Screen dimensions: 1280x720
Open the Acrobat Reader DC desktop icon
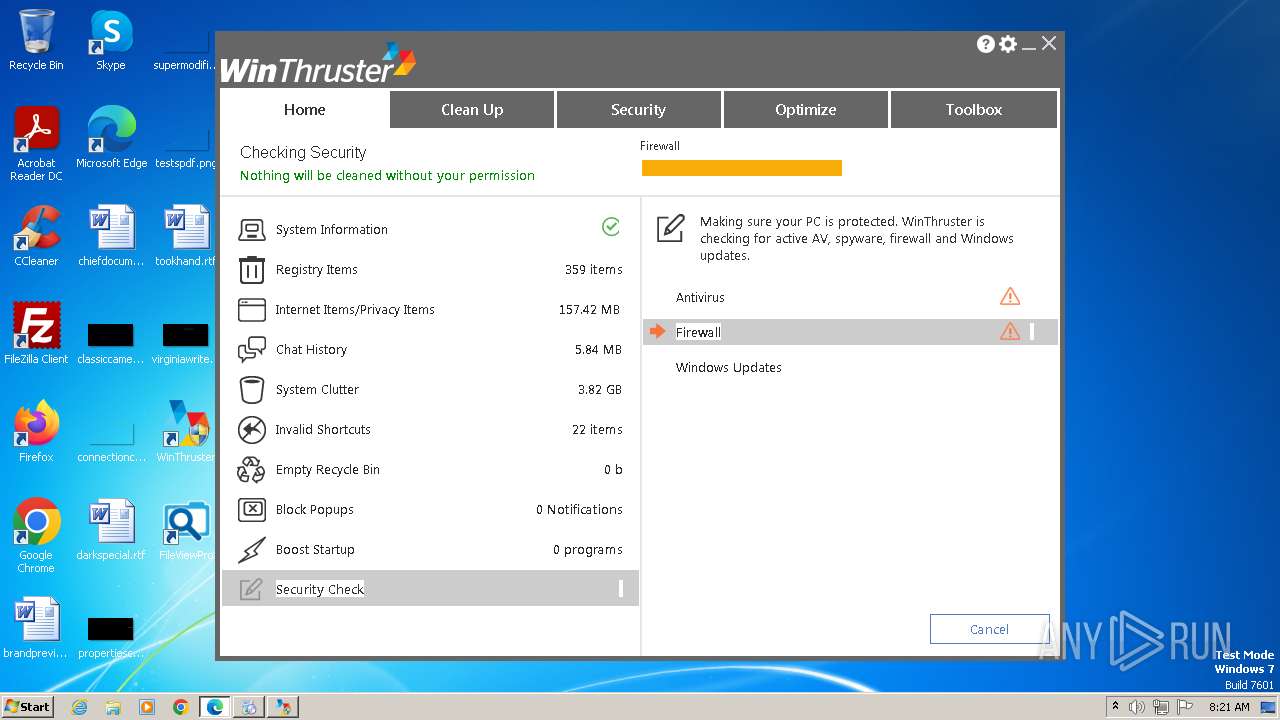36,145
